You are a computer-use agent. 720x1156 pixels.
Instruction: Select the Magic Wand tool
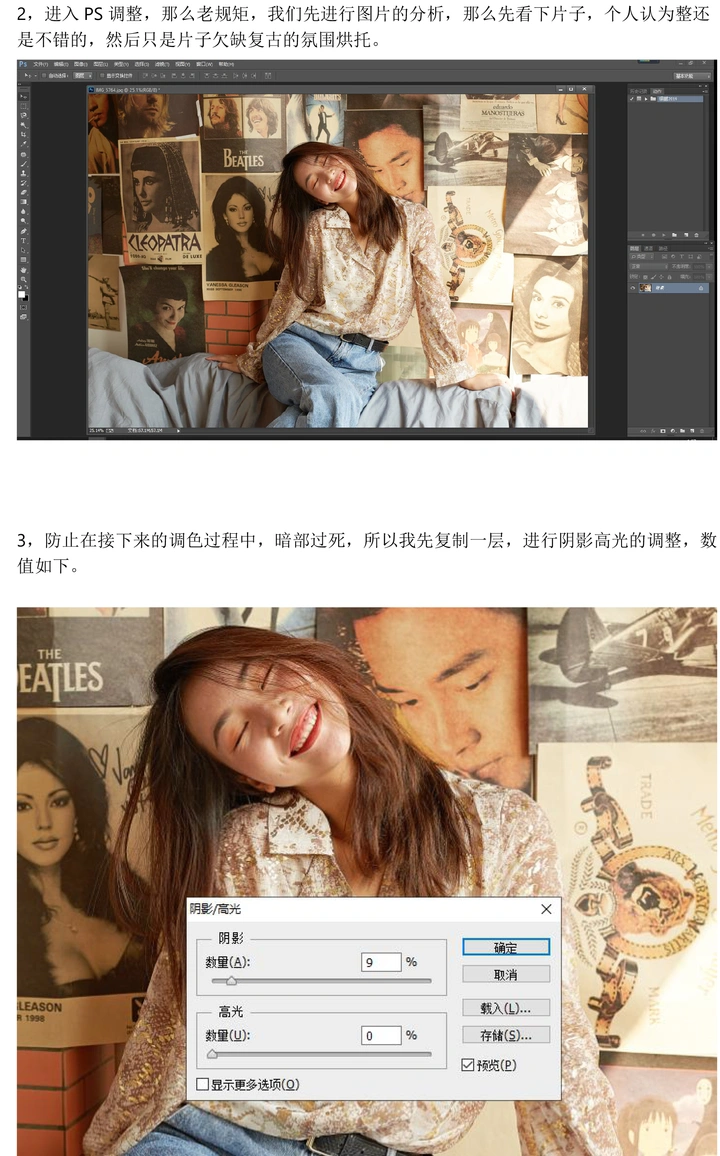tap(24, 125)
